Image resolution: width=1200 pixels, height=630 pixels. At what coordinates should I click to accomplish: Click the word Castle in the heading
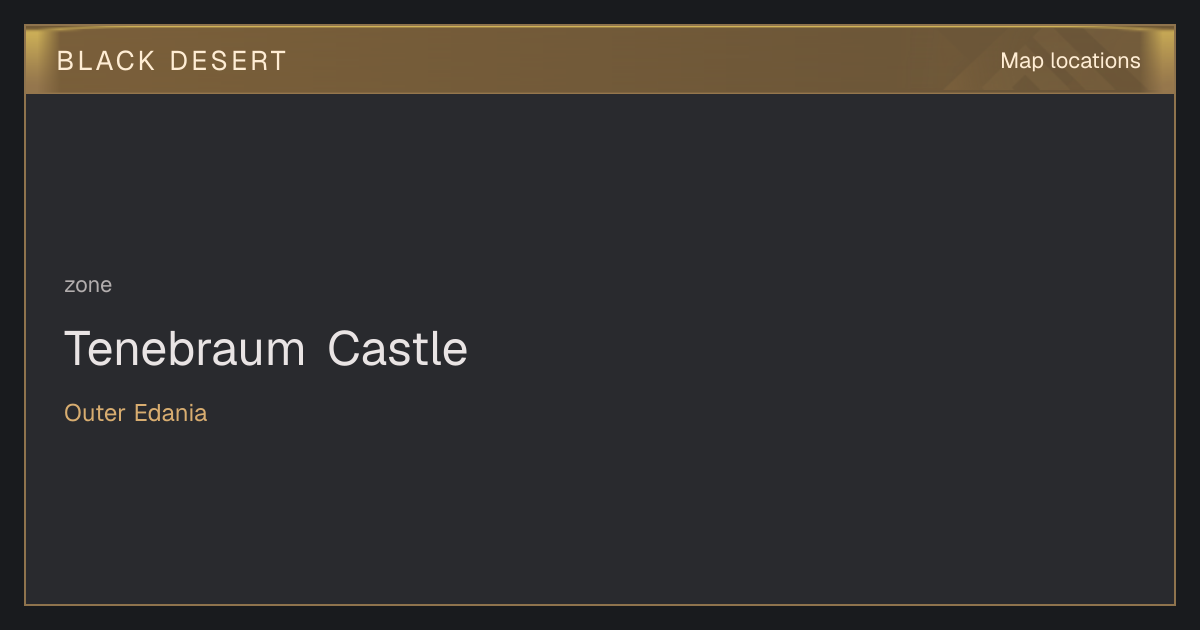(398, 349)
